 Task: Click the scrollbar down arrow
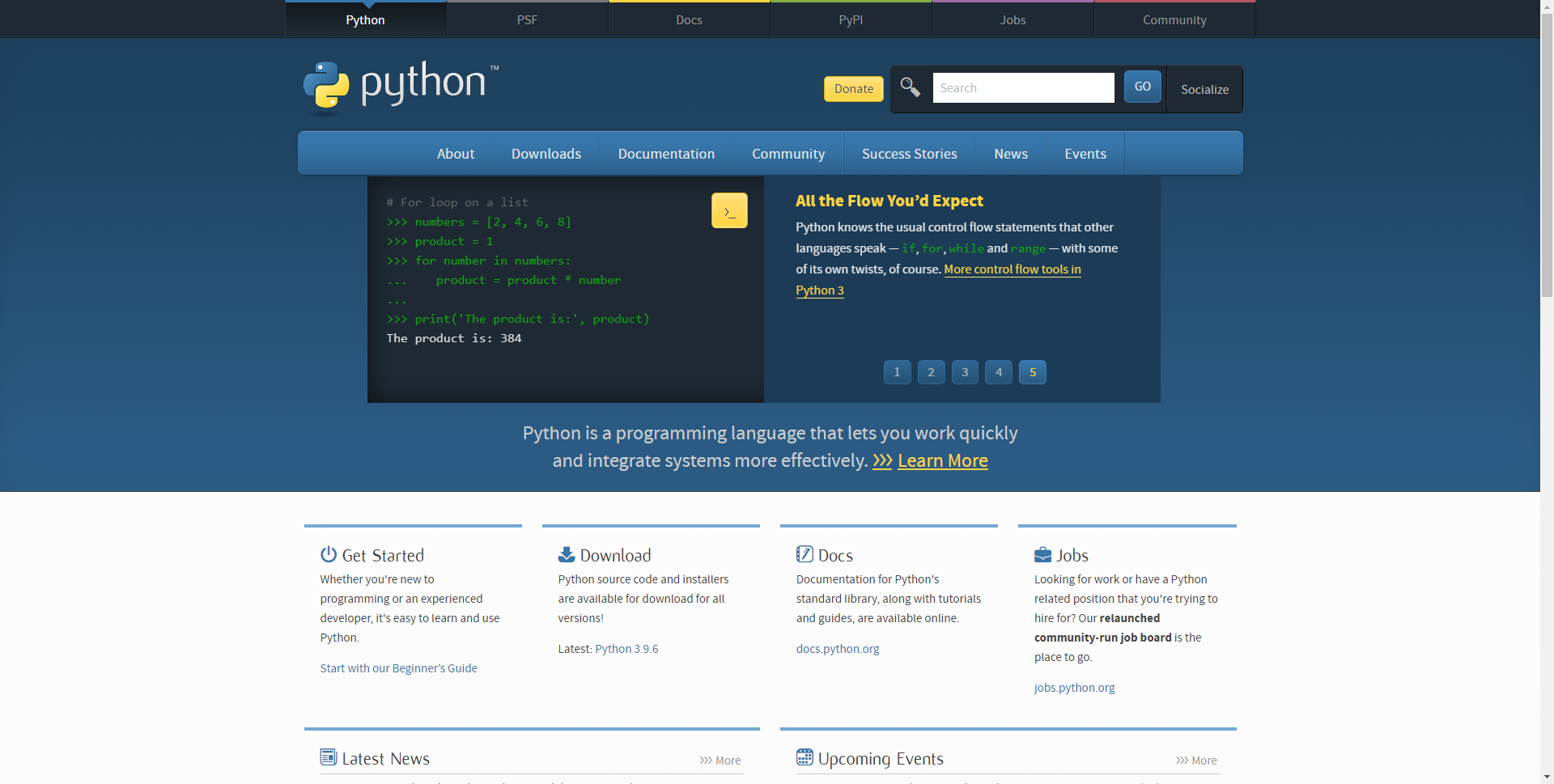click(1547, 778)
